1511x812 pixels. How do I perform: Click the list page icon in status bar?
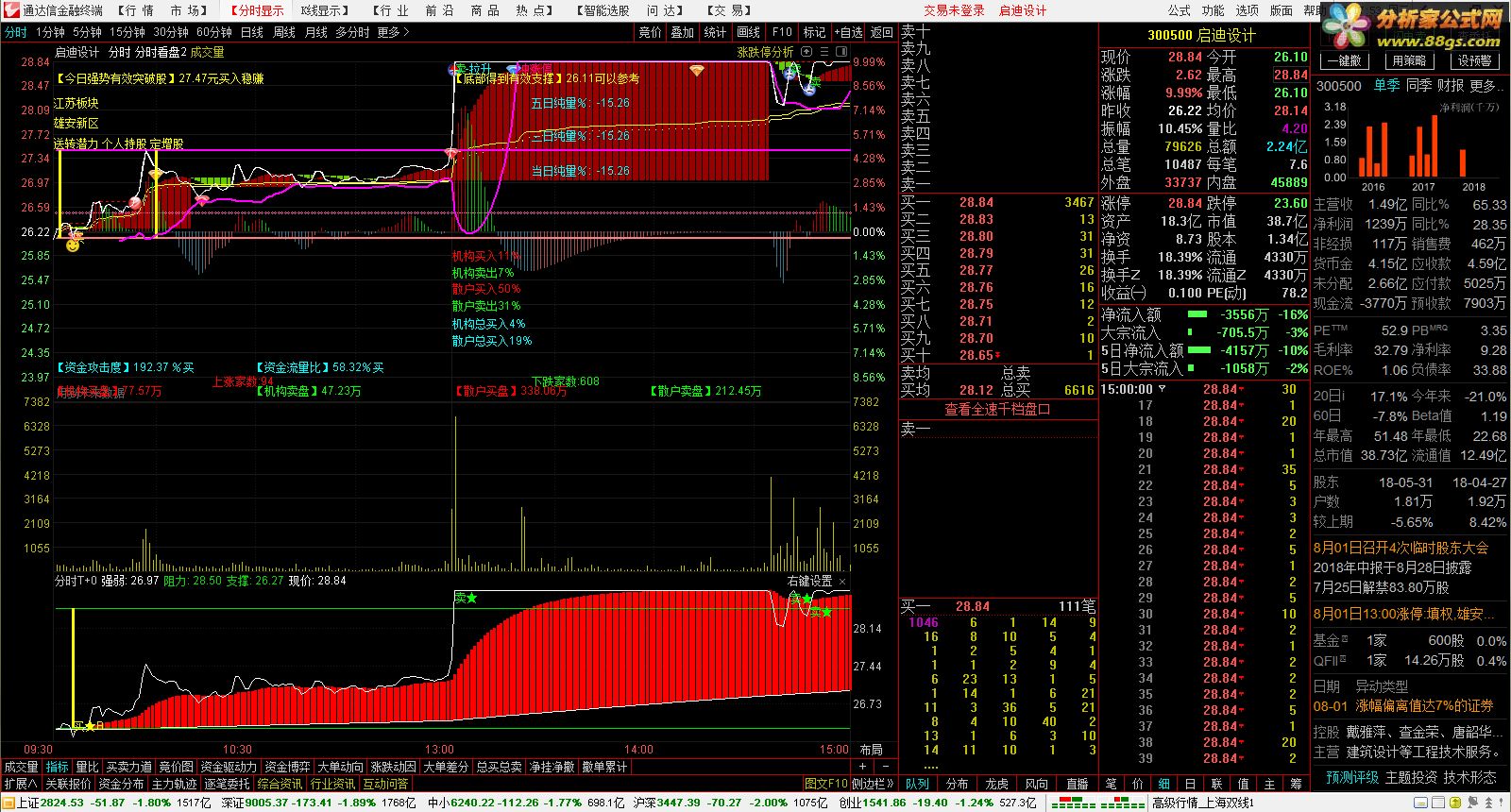(x=1437, y=803)
